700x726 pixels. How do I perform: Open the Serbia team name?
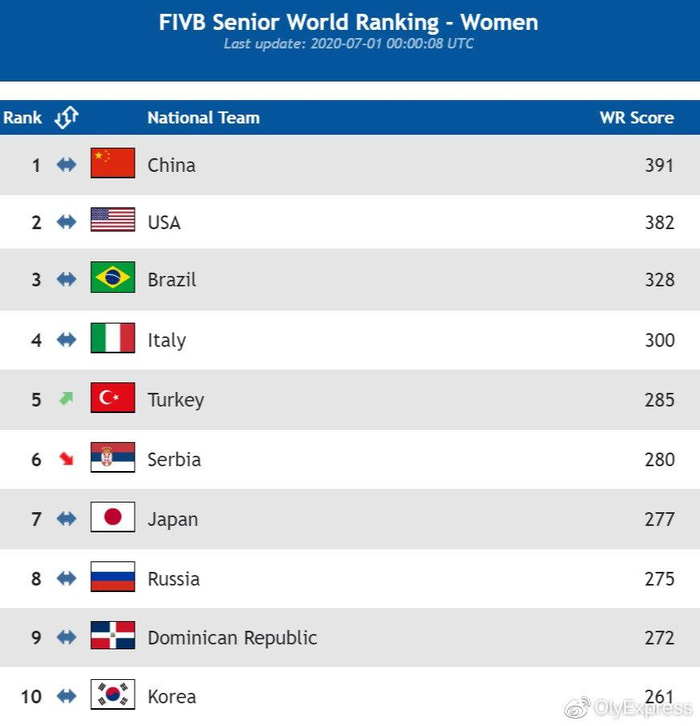pos(174,459)
